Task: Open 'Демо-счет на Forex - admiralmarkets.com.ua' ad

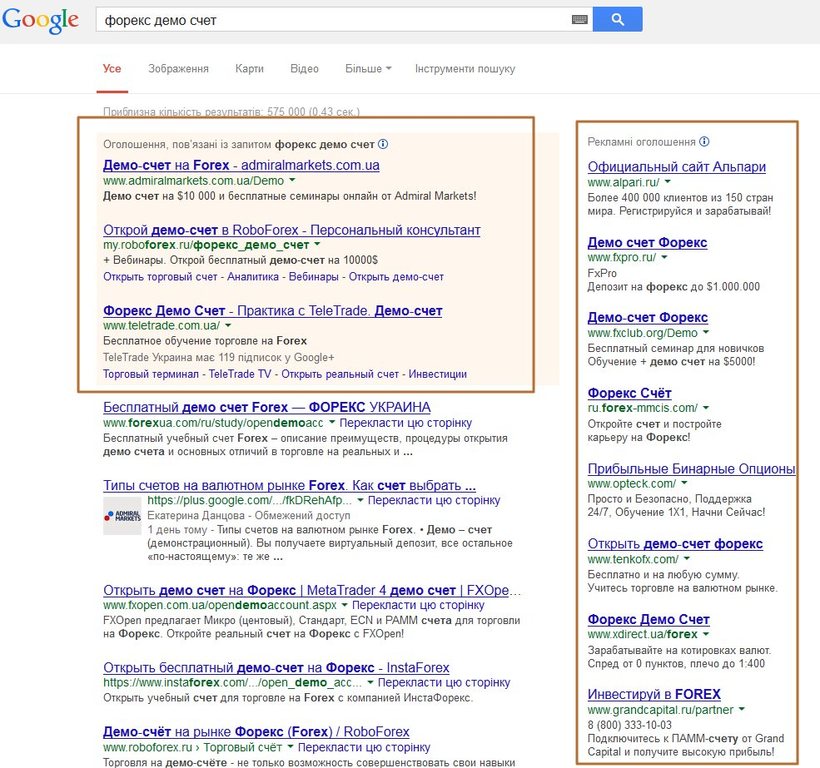Action: [x=241, y=165]
